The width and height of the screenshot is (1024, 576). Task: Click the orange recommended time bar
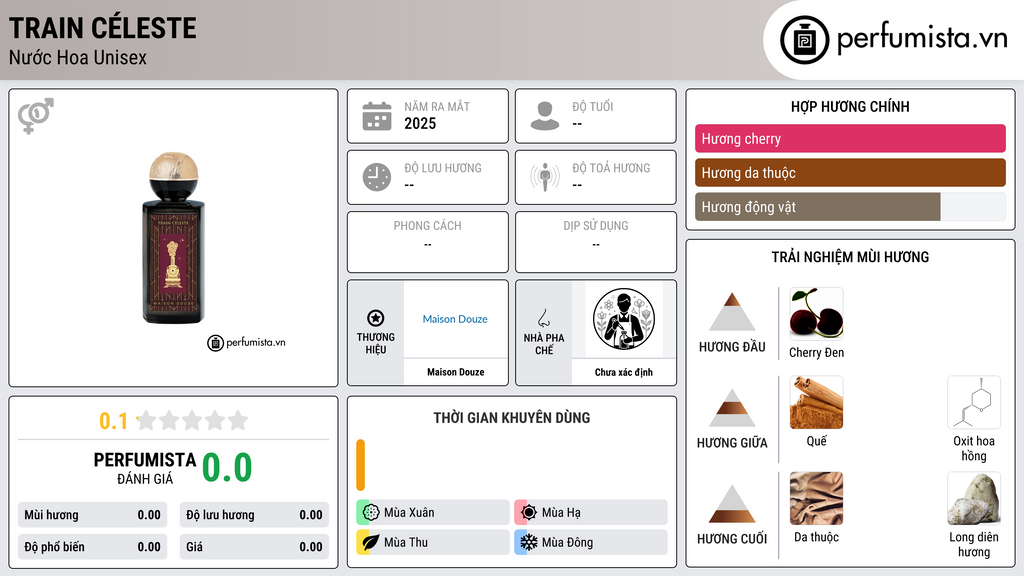click(x=360, y=465)
